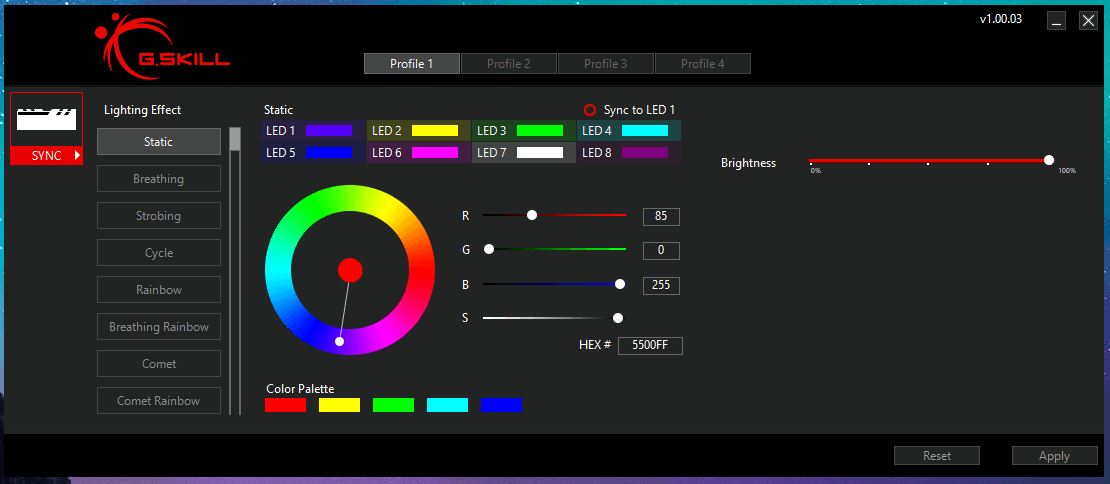Minimize the G.SKILL window
The image size is (1110, 484).
point(1056,21)
